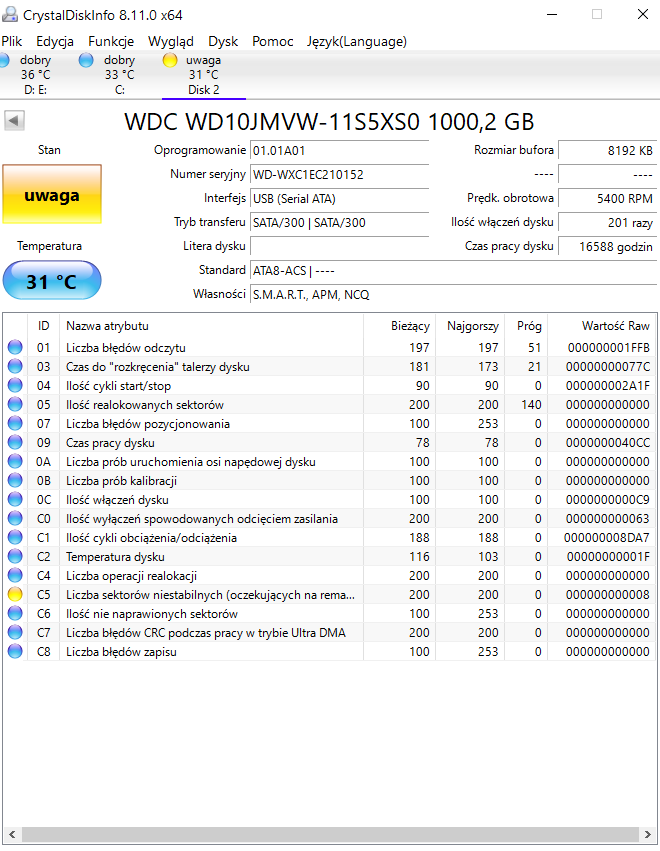Open the Pomoc menu
Viewport: 660px width, 851px height.
pyautogui.click(x=272, y=41)
